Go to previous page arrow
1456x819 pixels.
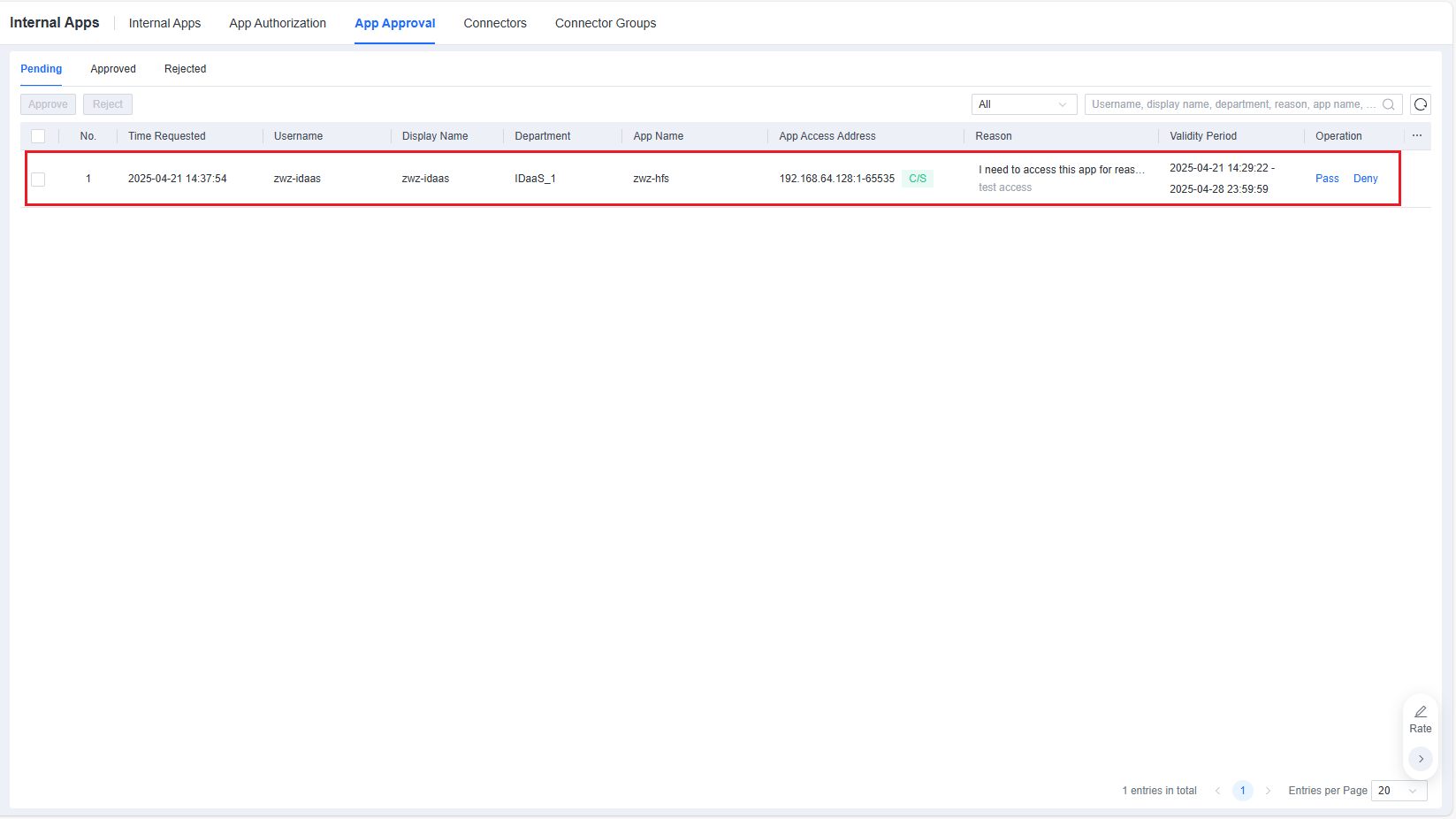(x=1217, y=791)
